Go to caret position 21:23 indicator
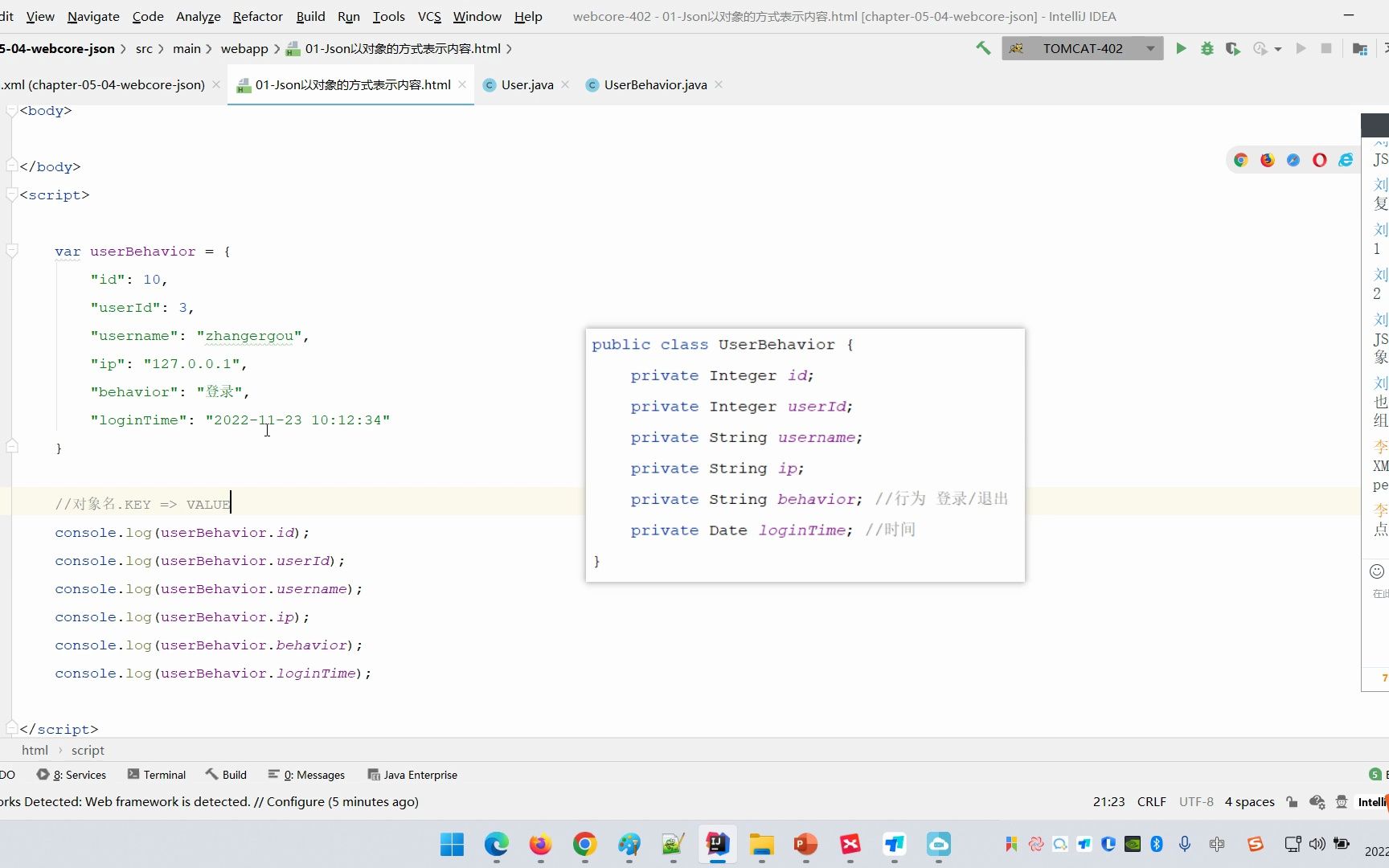The height and width of the screenshot is (868, 1389). coord(1108,801)
